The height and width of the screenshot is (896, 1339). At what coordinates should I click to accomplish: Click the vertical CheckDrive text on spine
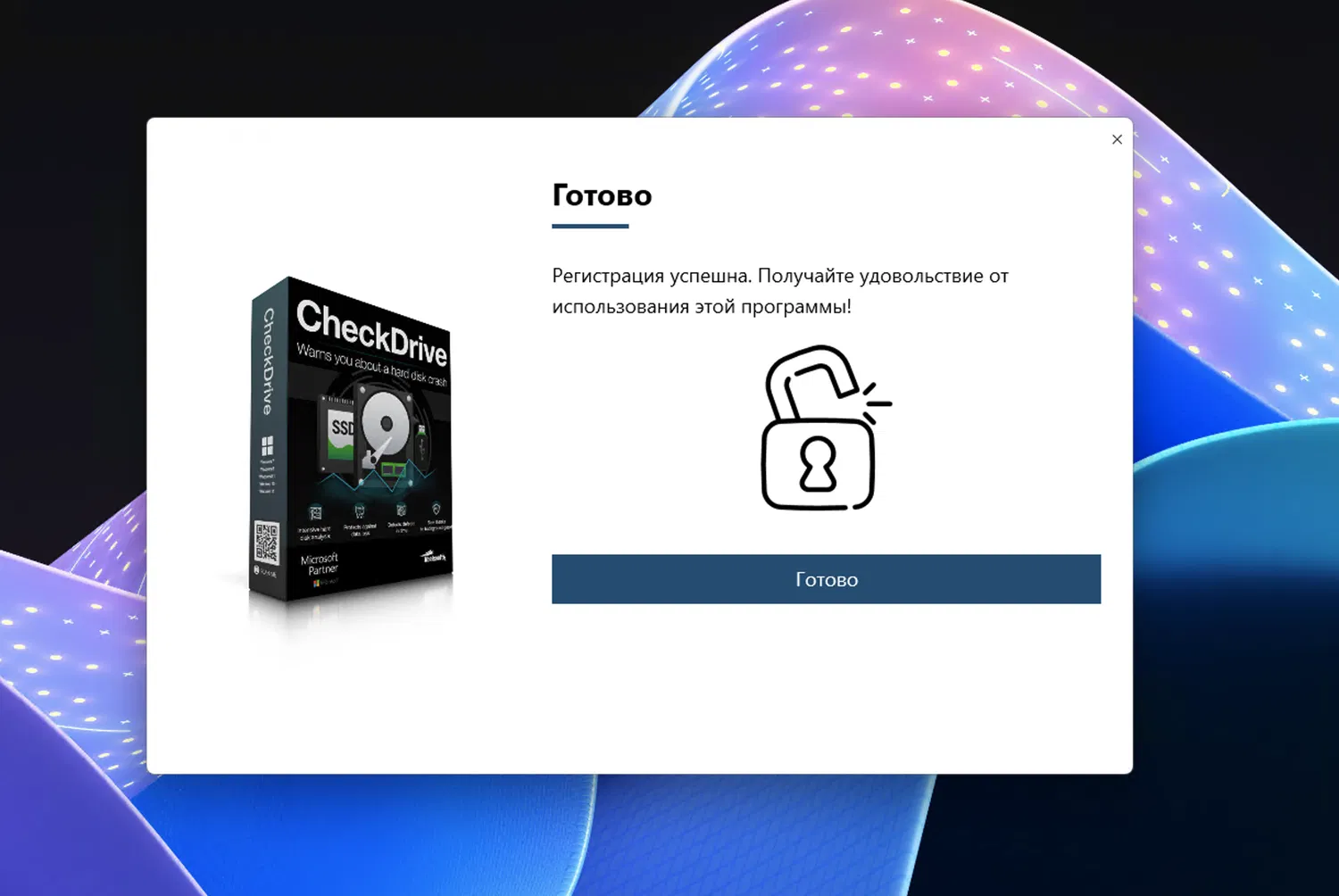click(267, 361)
